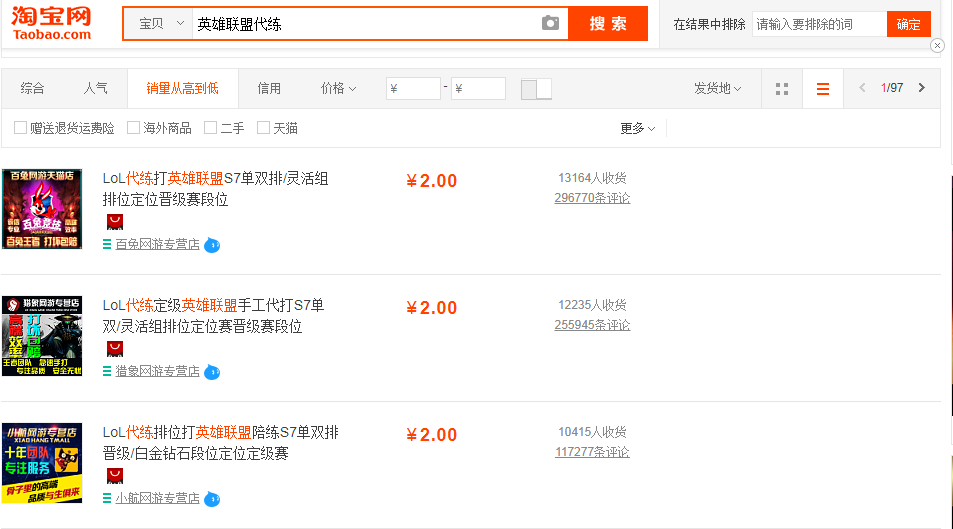Click 12235人收货 sales count
The height and width of the screenshot is (529, 953).
[592, 305]
